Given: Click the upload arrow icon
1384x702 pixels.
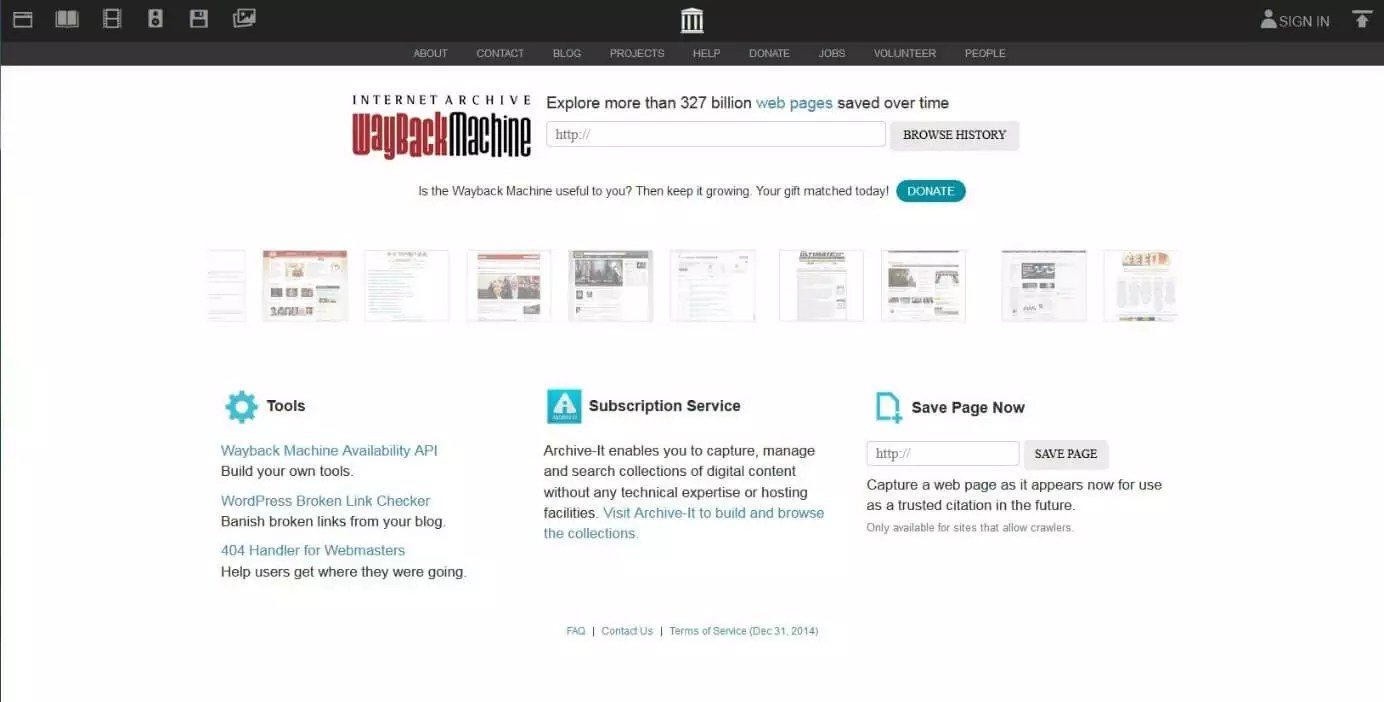Looking at the screenshot, I should click(x=1361, y=19).
